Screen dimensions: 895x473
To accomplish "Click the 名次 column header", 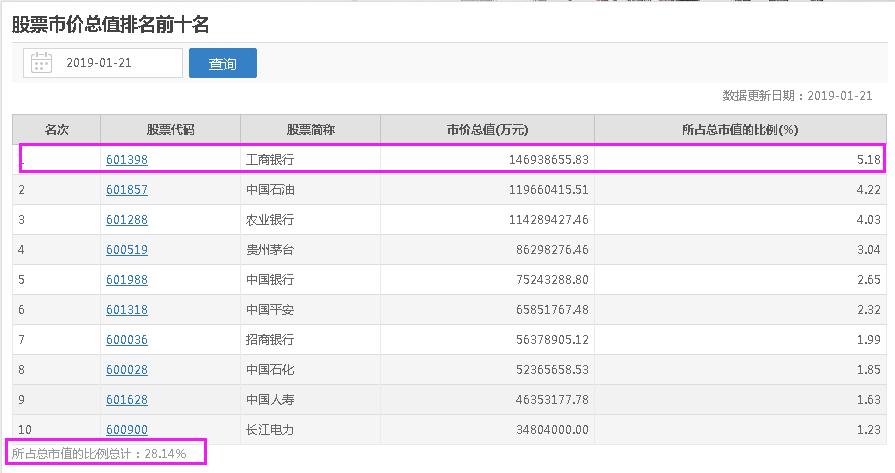I will coord(57,130).
